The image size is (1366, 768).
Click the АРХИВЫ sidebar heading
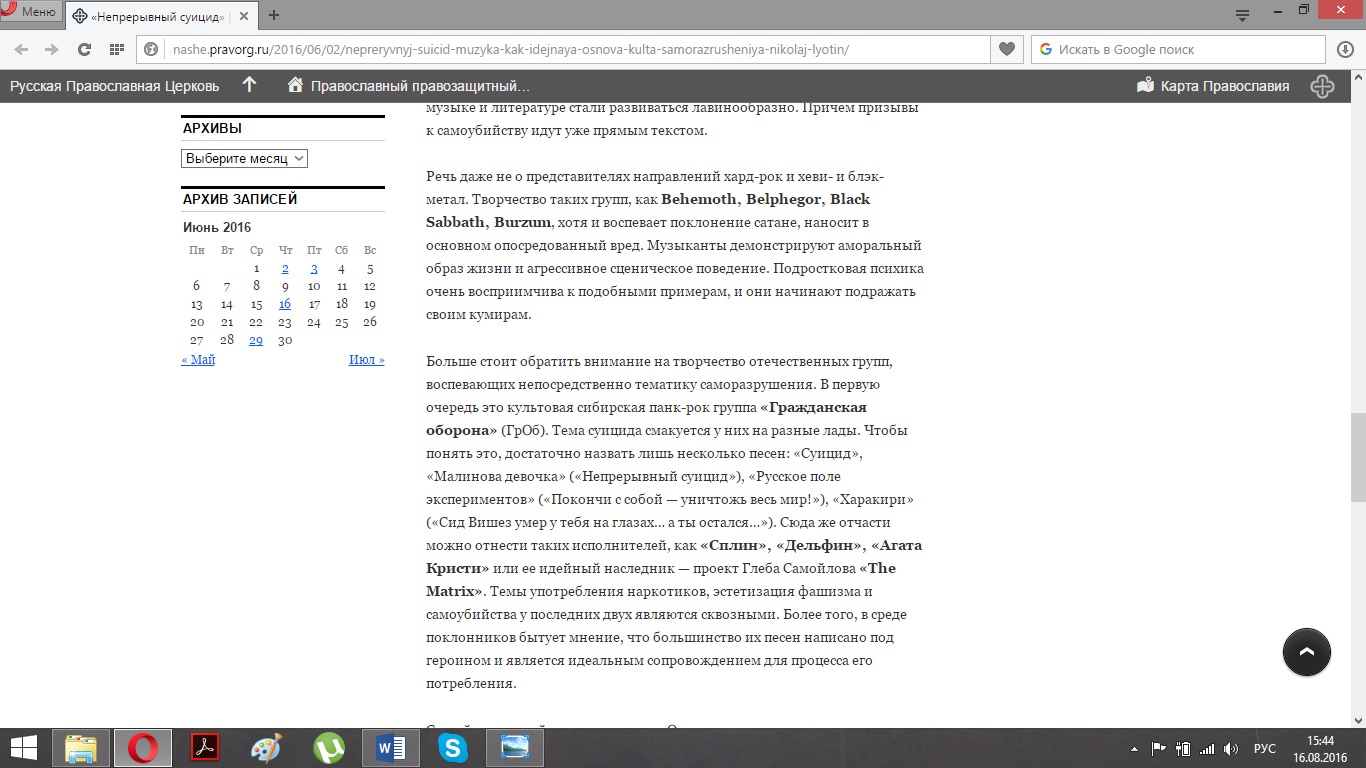point(212,128)
